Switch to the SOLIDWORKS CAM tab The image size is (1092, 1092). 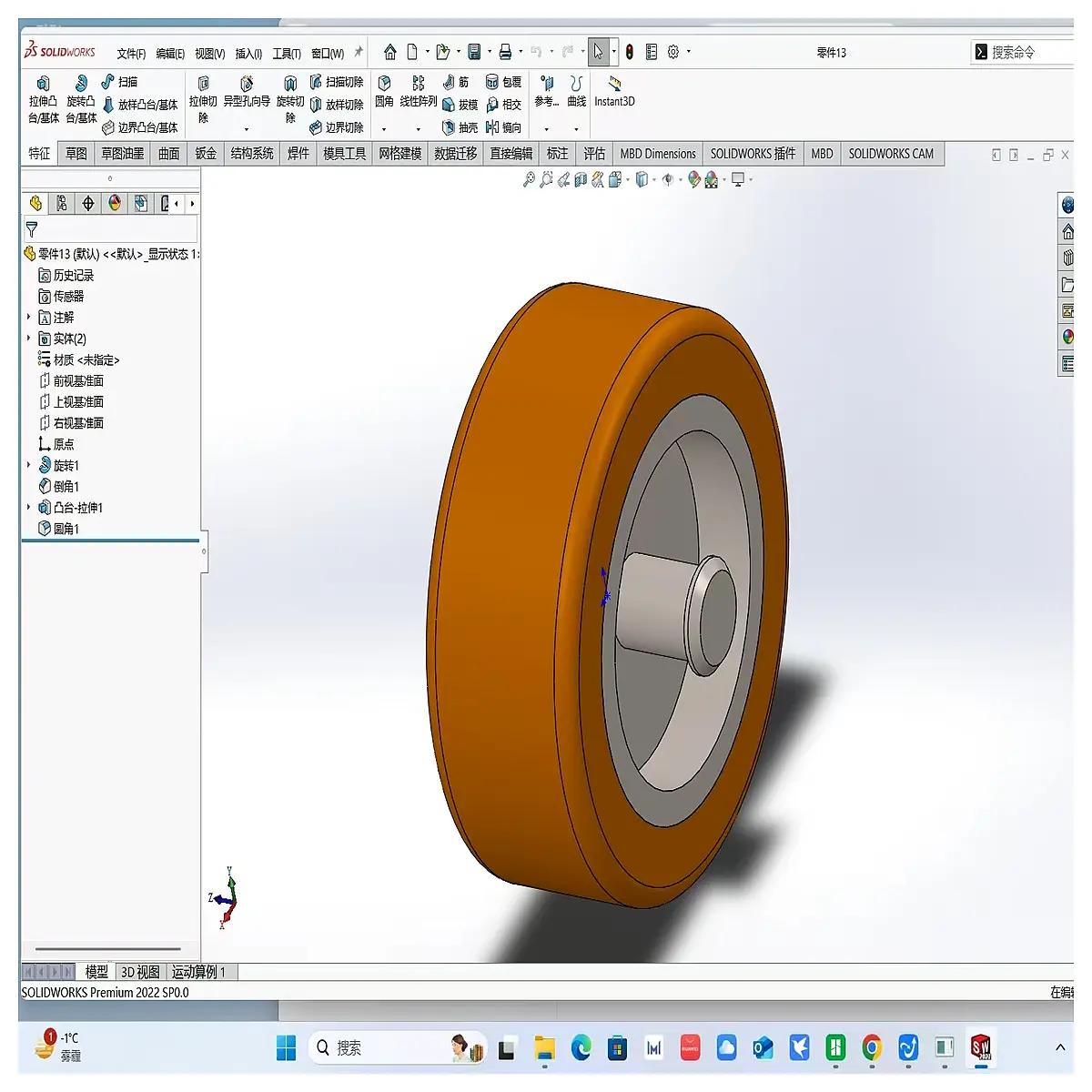[891, 154]
